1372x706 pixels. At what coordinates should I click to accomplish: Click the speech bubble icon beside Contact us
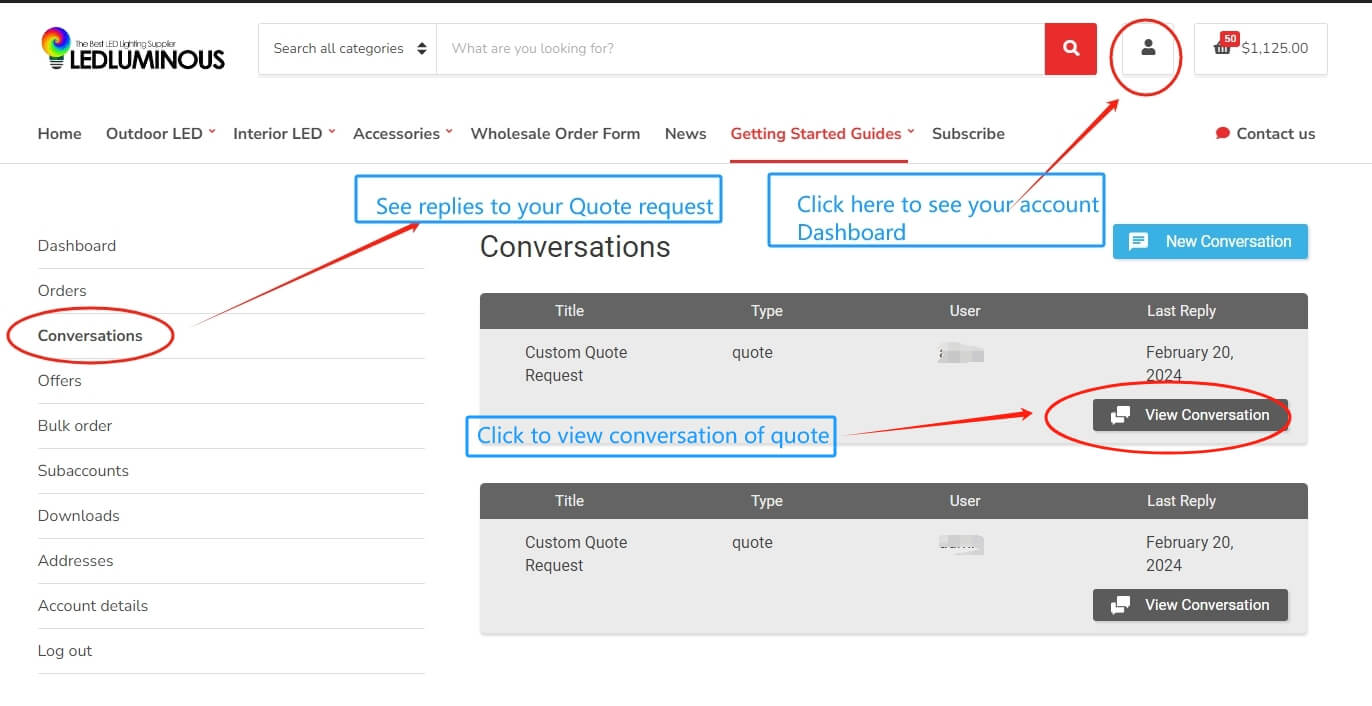point(1221,133)
